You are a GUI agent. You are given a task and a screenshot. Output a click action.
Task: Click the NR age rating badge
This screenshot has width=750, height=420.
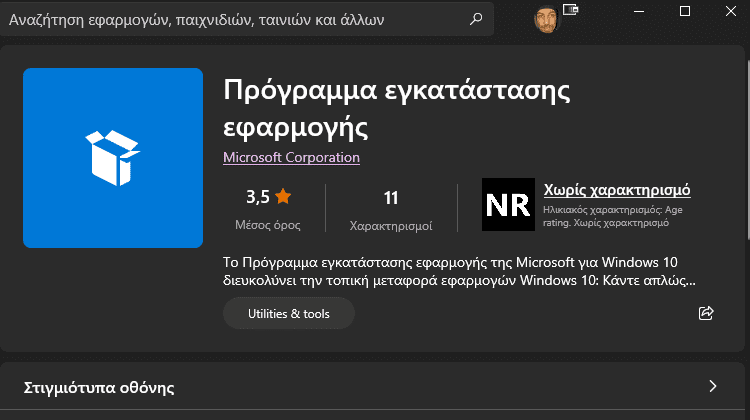pos(508,205)
